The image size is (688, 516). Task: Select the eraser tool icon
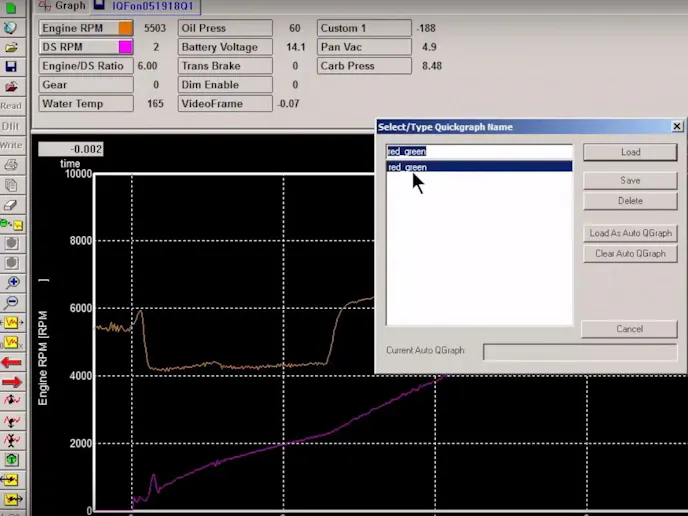coord(11,203)
